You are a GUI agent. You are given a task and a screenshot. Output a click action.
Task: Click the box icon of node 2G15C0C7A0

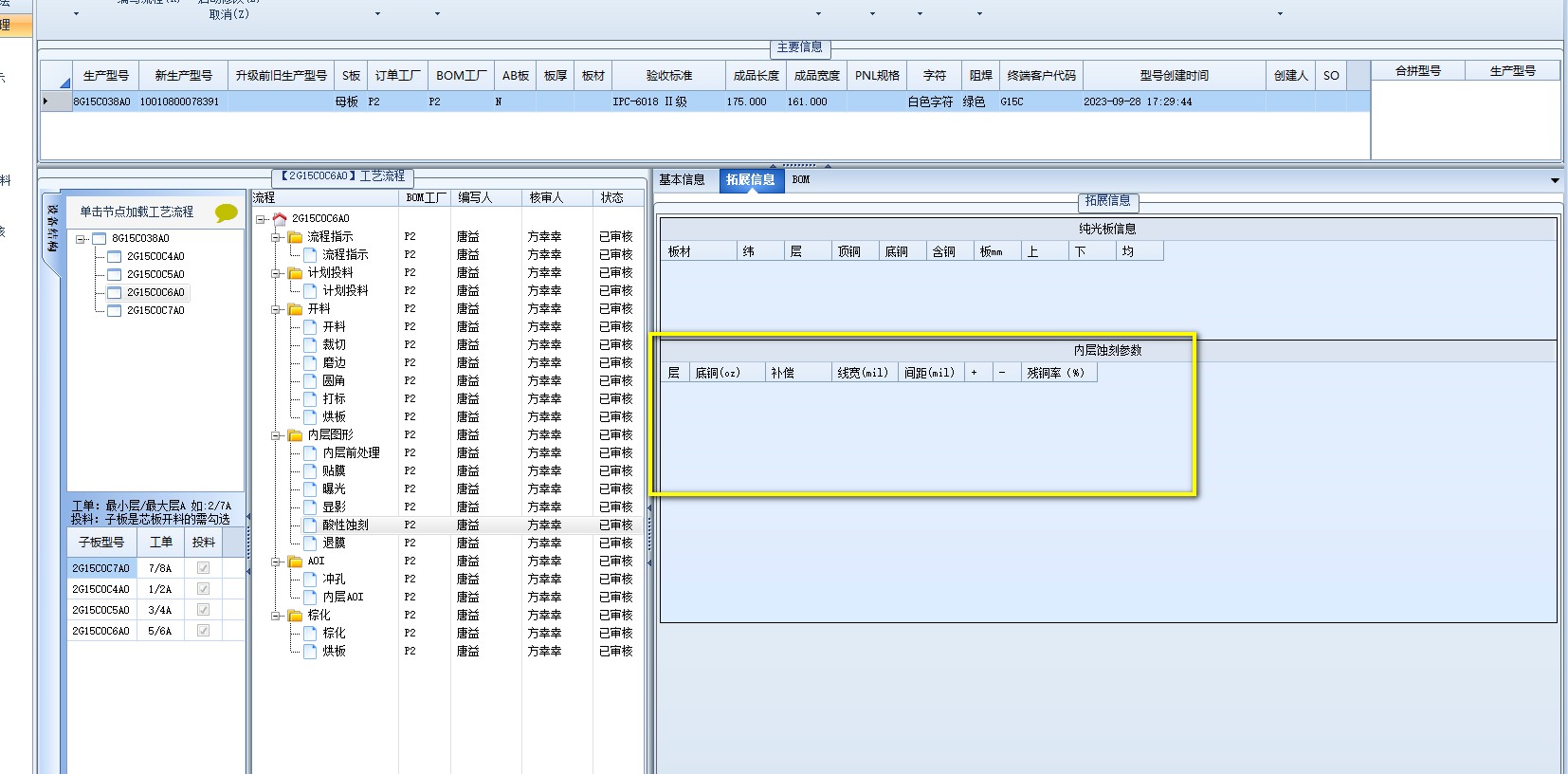(115, 310)
